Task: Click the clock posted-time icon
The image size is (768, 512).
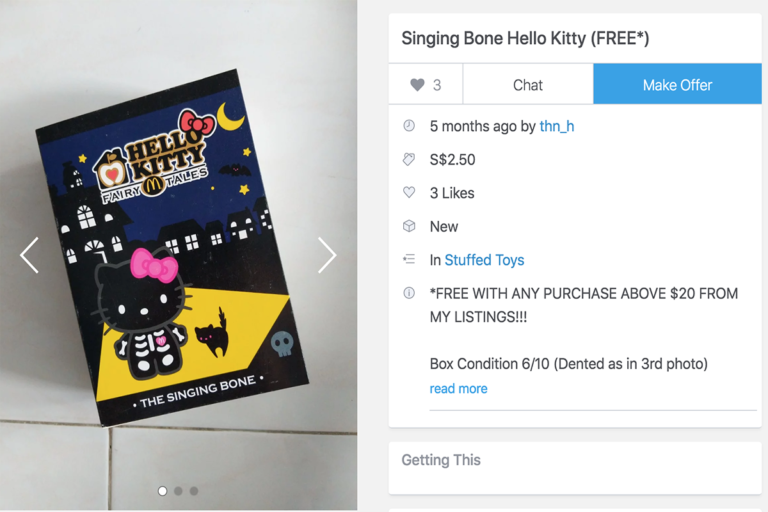Action: pos(408,126)
